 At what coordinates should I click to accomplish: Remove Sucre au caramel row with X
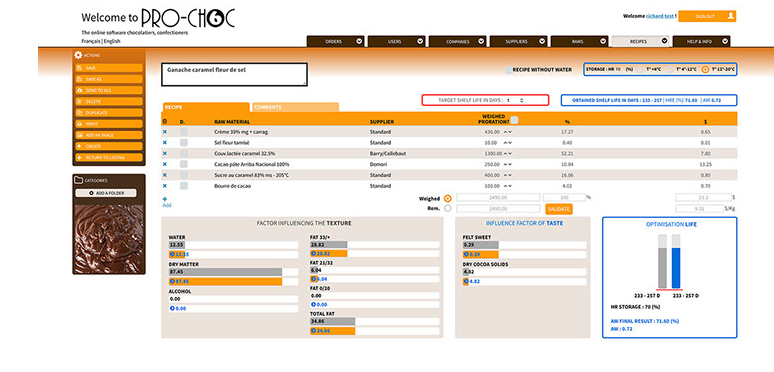165,175
